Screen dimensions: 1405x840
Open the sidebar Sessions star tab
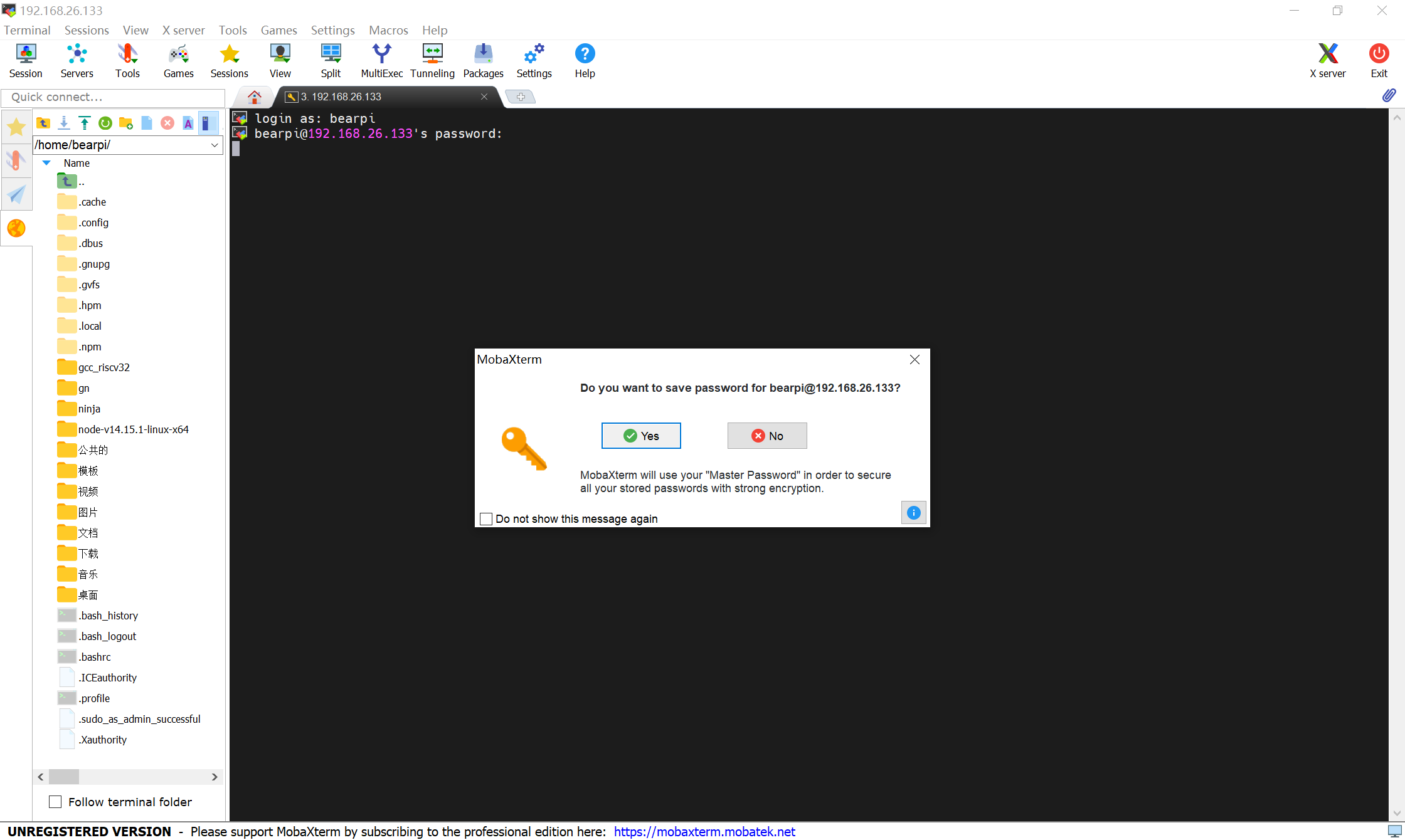(x=16, y=127)
